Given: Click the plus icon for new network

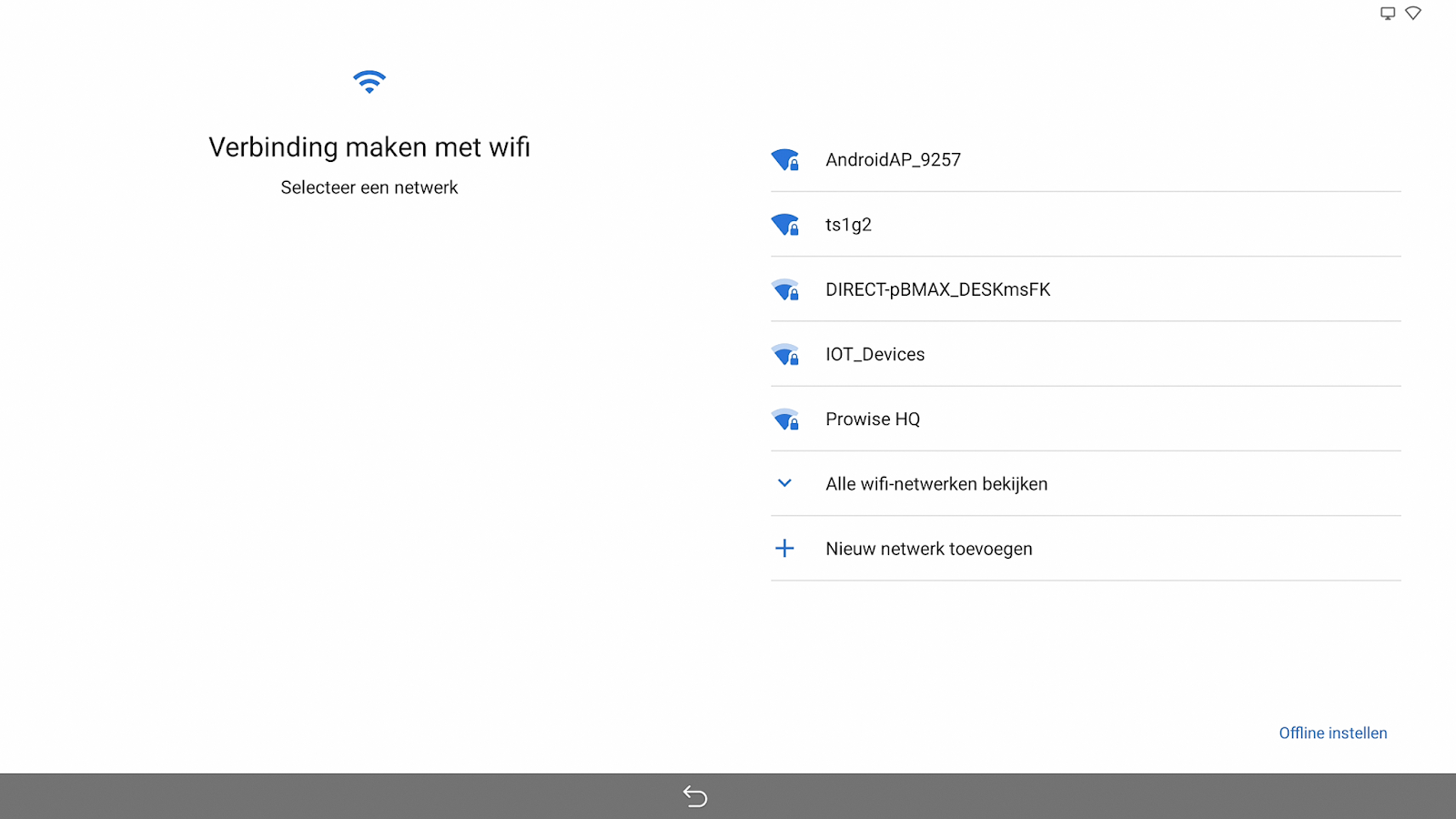Looking at the screenshot, I should pos(784,549).
